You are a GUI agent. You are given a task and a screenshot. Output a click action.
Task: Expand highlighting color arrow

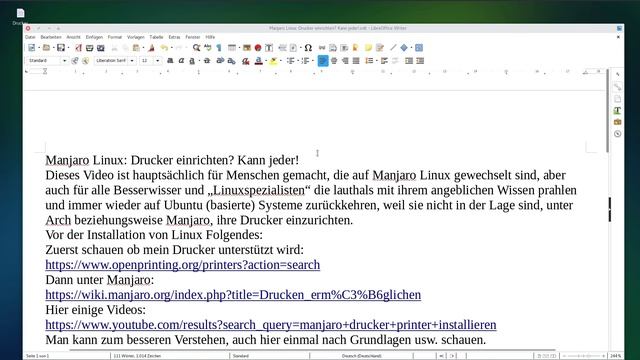(x=280, y=61)
